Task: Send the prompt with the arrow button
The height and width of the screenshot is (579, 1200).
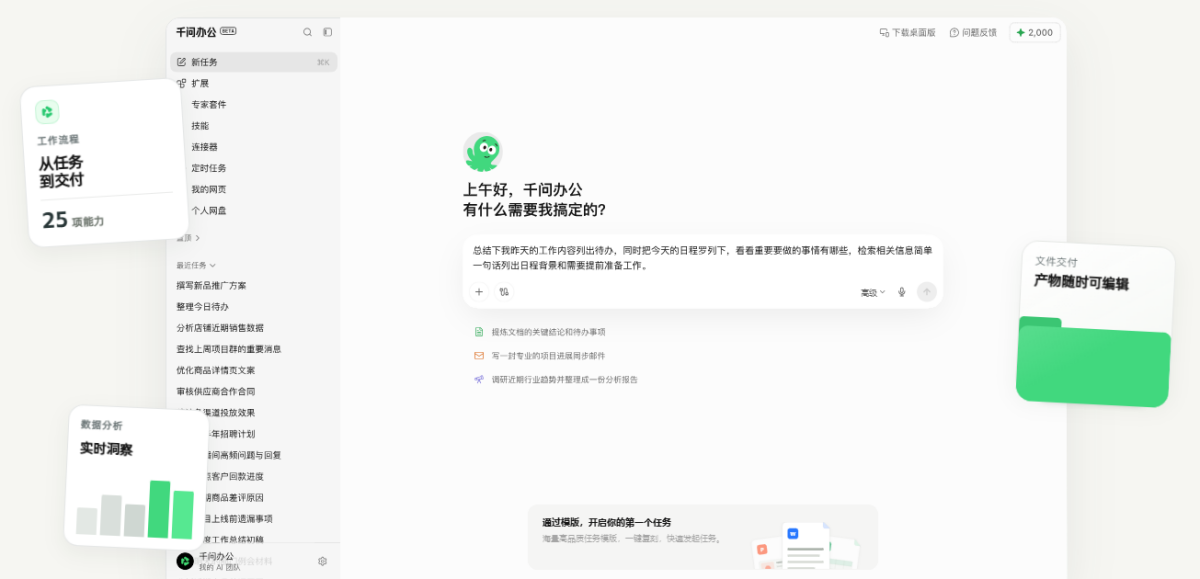Action: [x=927, y=292]
